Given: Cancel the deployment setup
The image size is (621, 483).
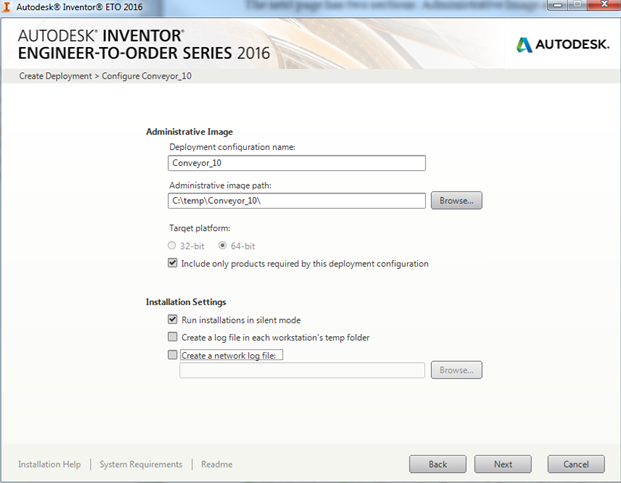Looking at the screenshot, I should coord(576,464).
